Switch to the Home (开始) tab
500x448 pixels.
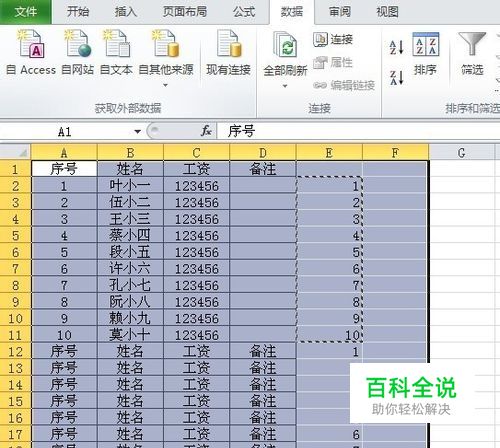[x=78, y=12]
